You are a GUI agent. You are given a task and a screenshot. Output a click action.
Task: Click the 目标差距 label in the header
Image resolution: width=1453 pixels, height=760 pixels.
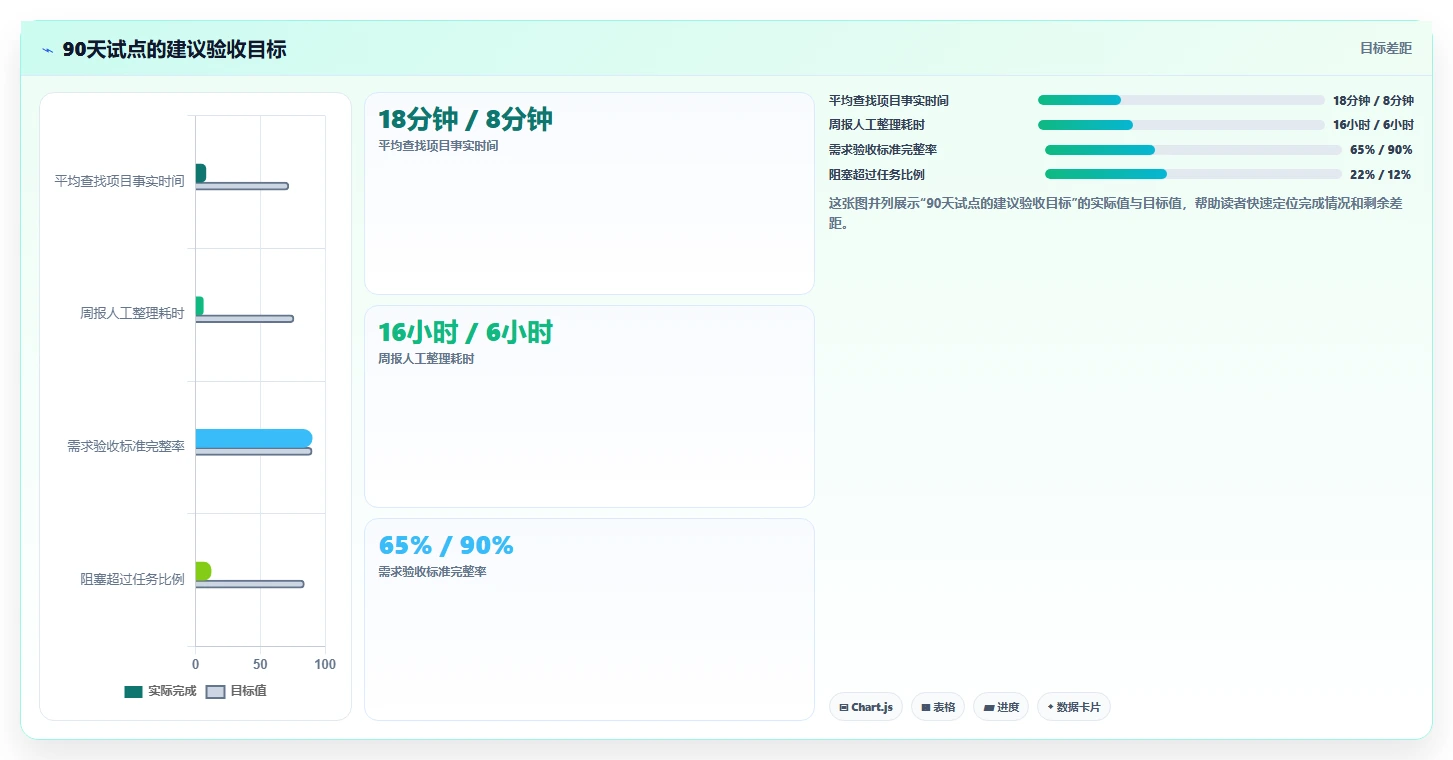[x=1386, y=48]
